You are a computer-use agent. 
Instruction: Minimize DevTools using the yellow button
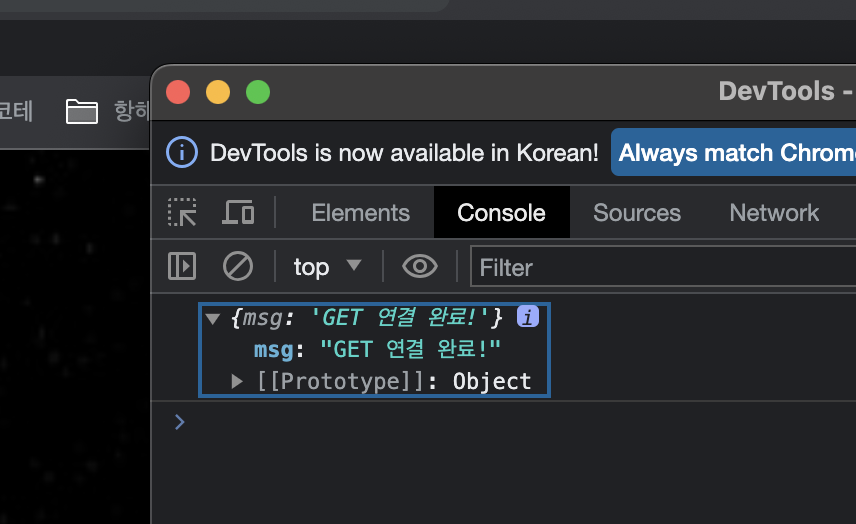(x=218, y=92)
